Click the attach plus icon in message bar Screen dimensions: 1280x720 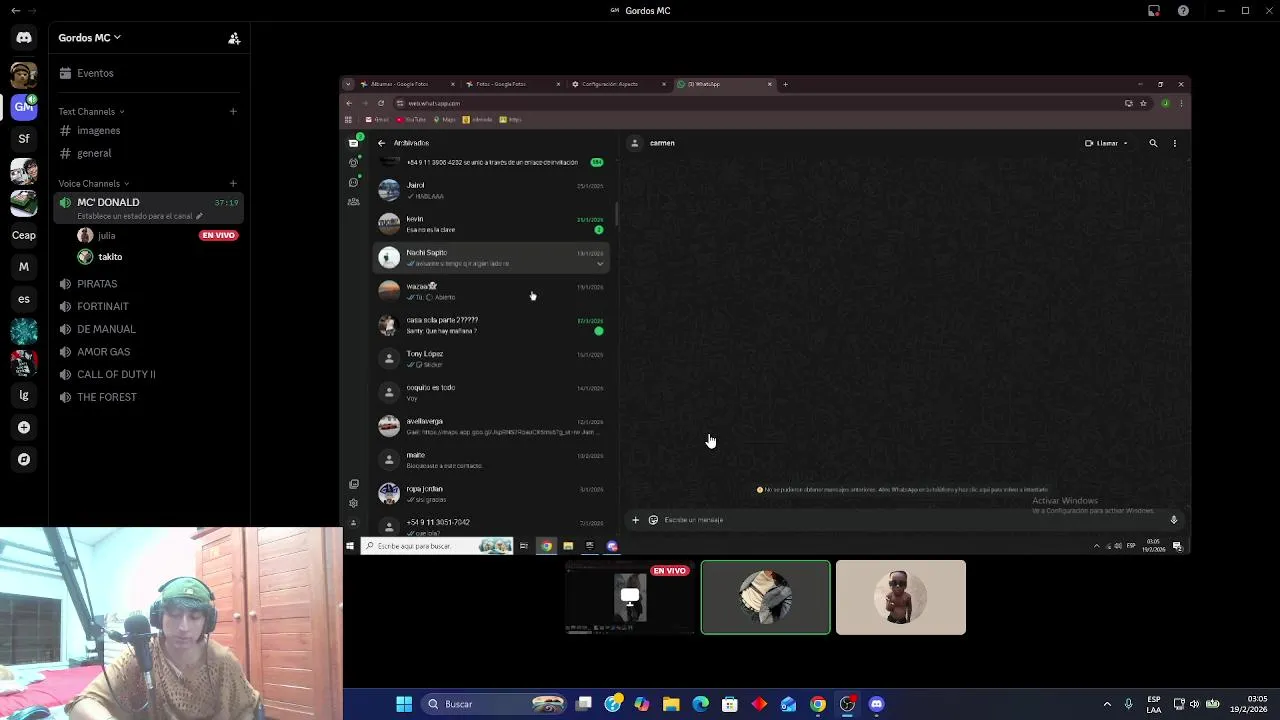pyautogui.click(x=635, y=520)
